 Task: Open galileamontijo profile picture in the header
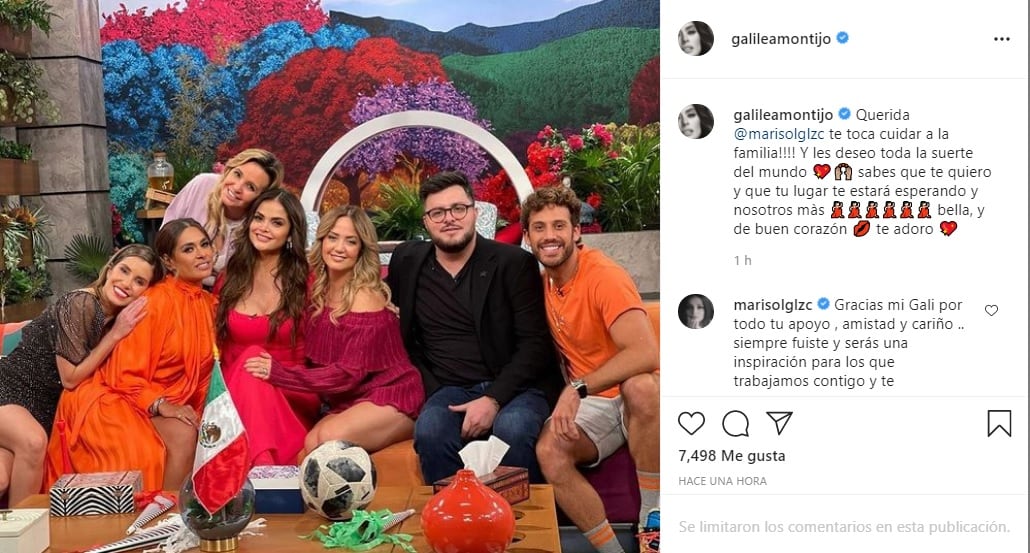696,39
